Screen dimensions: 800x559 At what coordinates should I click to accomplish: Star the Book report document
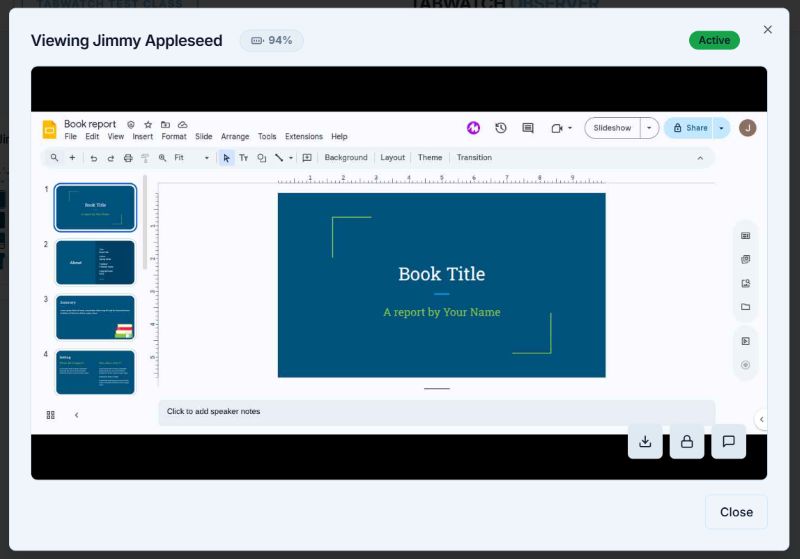[x=148, y=124]
